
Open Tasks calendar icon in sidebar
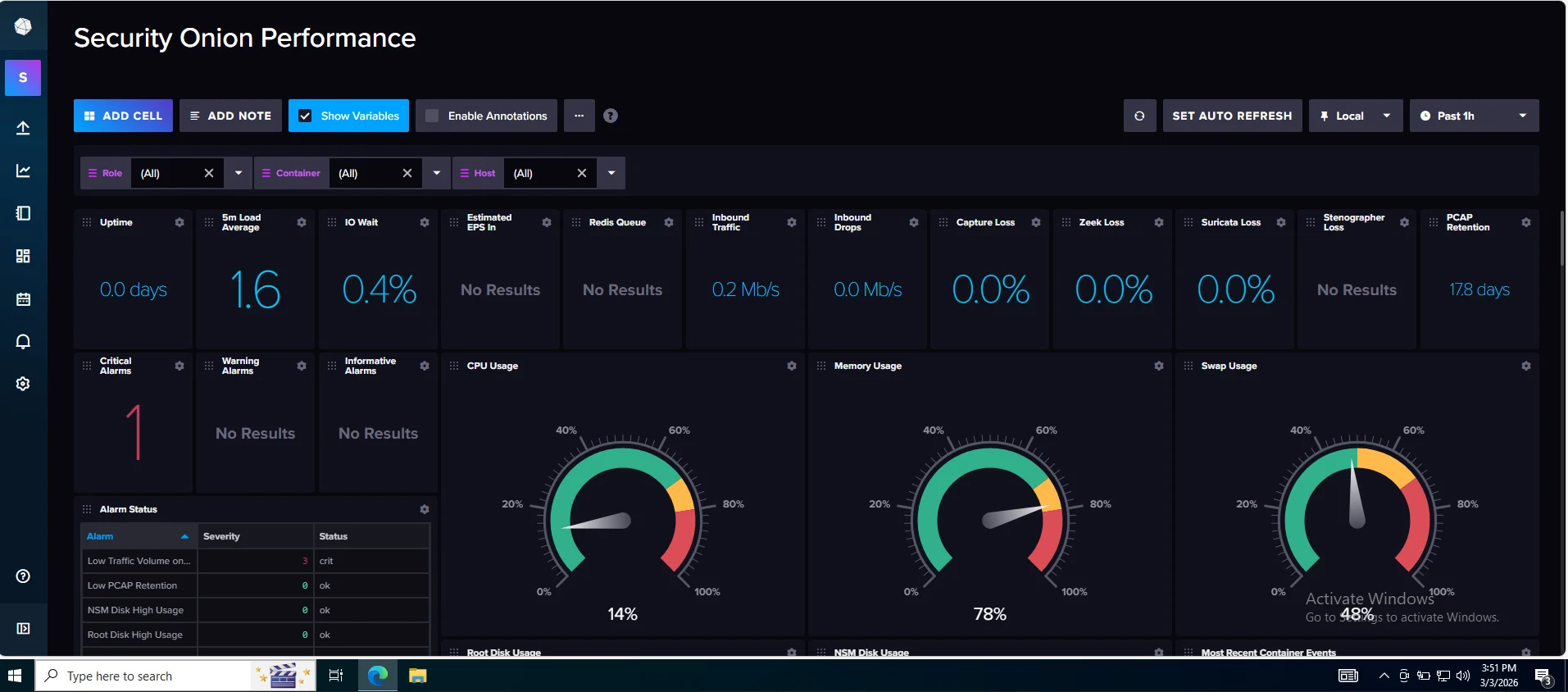point(23,299)
